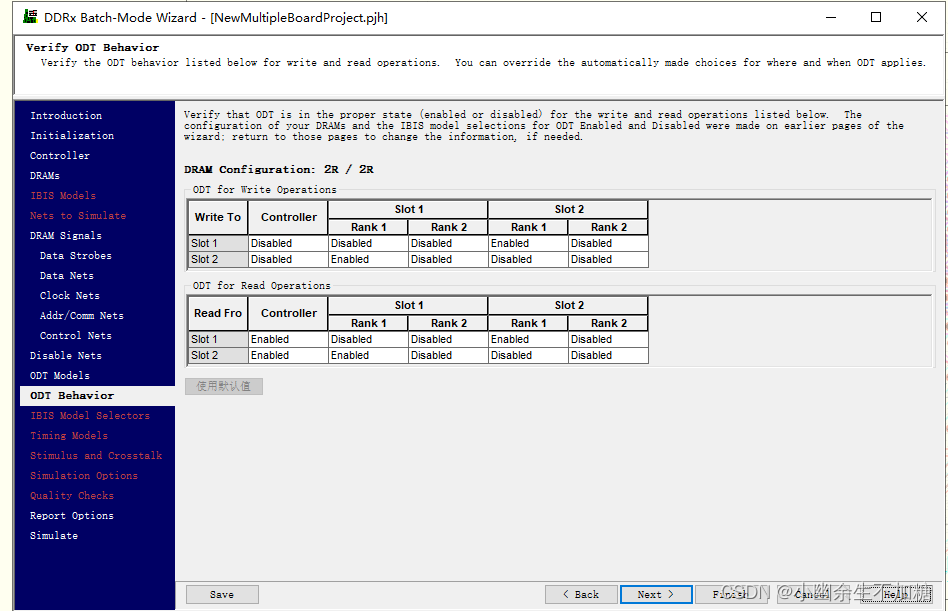Screen dimensions: 948x611
Task: Change Read Slot 2 row, Slot 1 Rank 1 Enabled cell
Action: (368, 355)
